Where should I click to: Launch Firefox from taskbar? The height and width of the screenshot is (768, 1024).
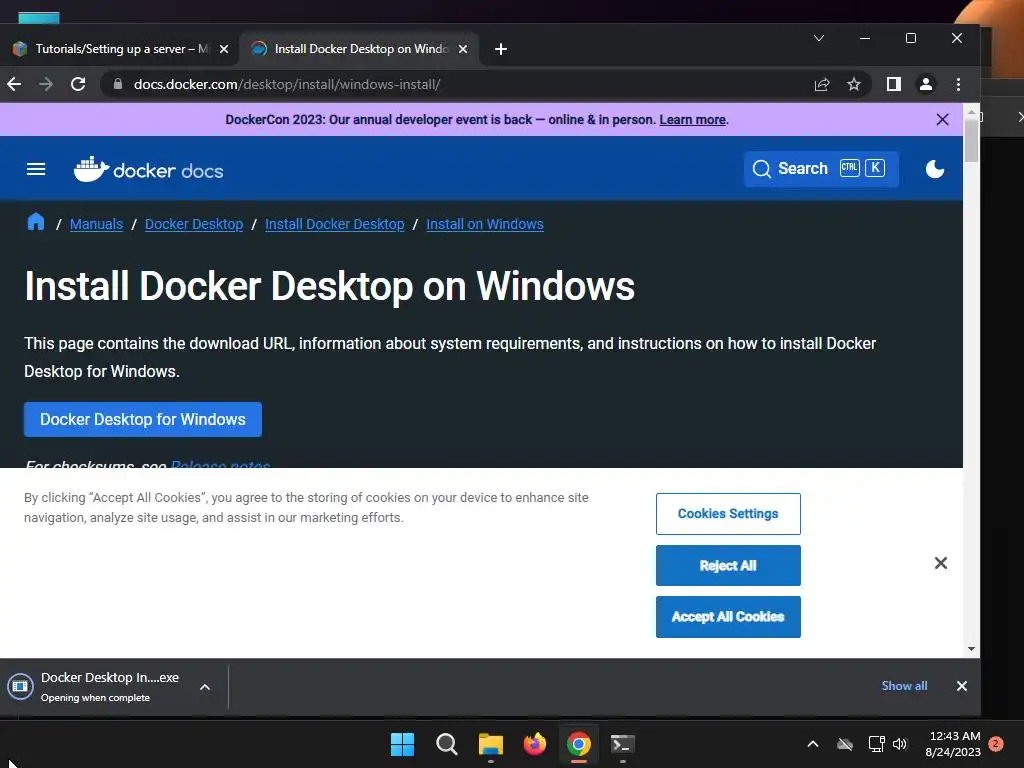[x=535, y=744]
